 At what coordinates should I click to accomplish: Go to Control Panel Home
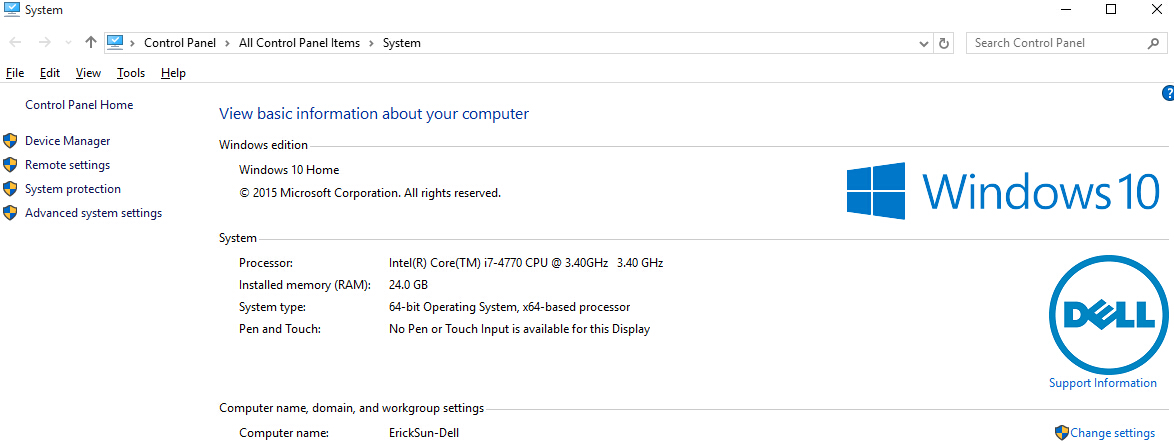[79, 105]
